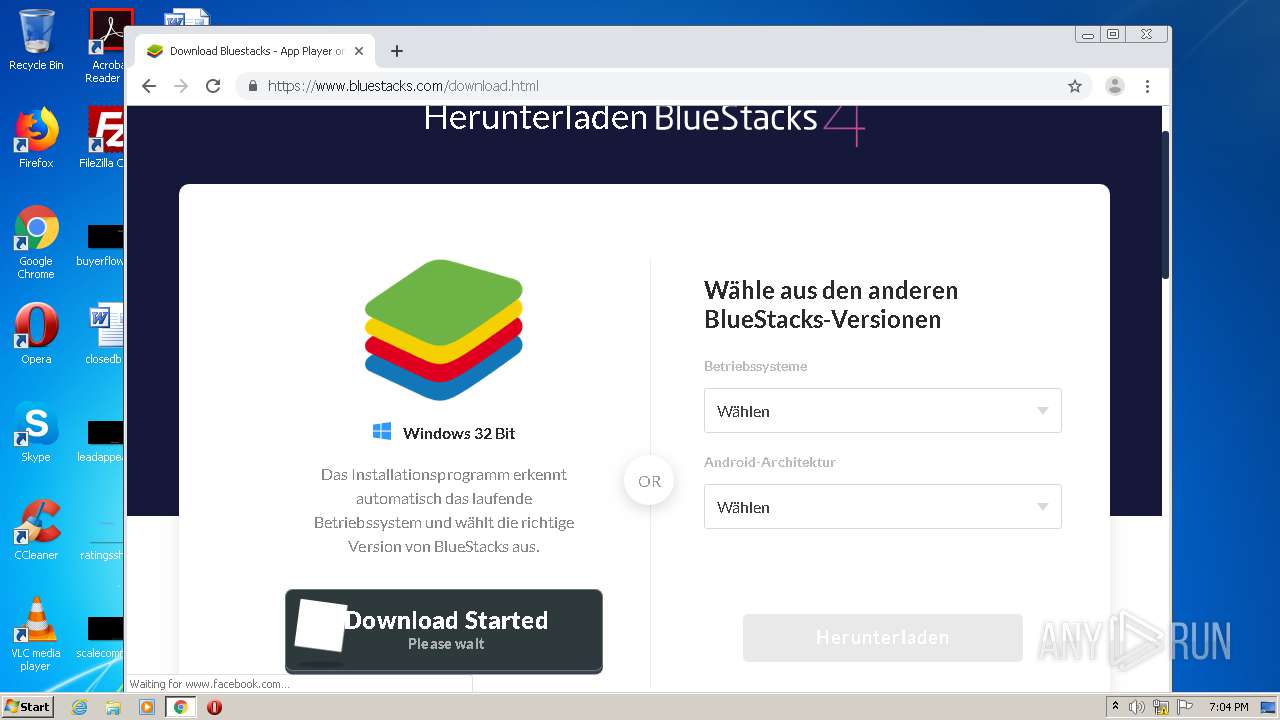Screen dimensions: 1280x720
Task: Launch Internet Explorer from the taskbar
Action: click(x=79, y=707)
